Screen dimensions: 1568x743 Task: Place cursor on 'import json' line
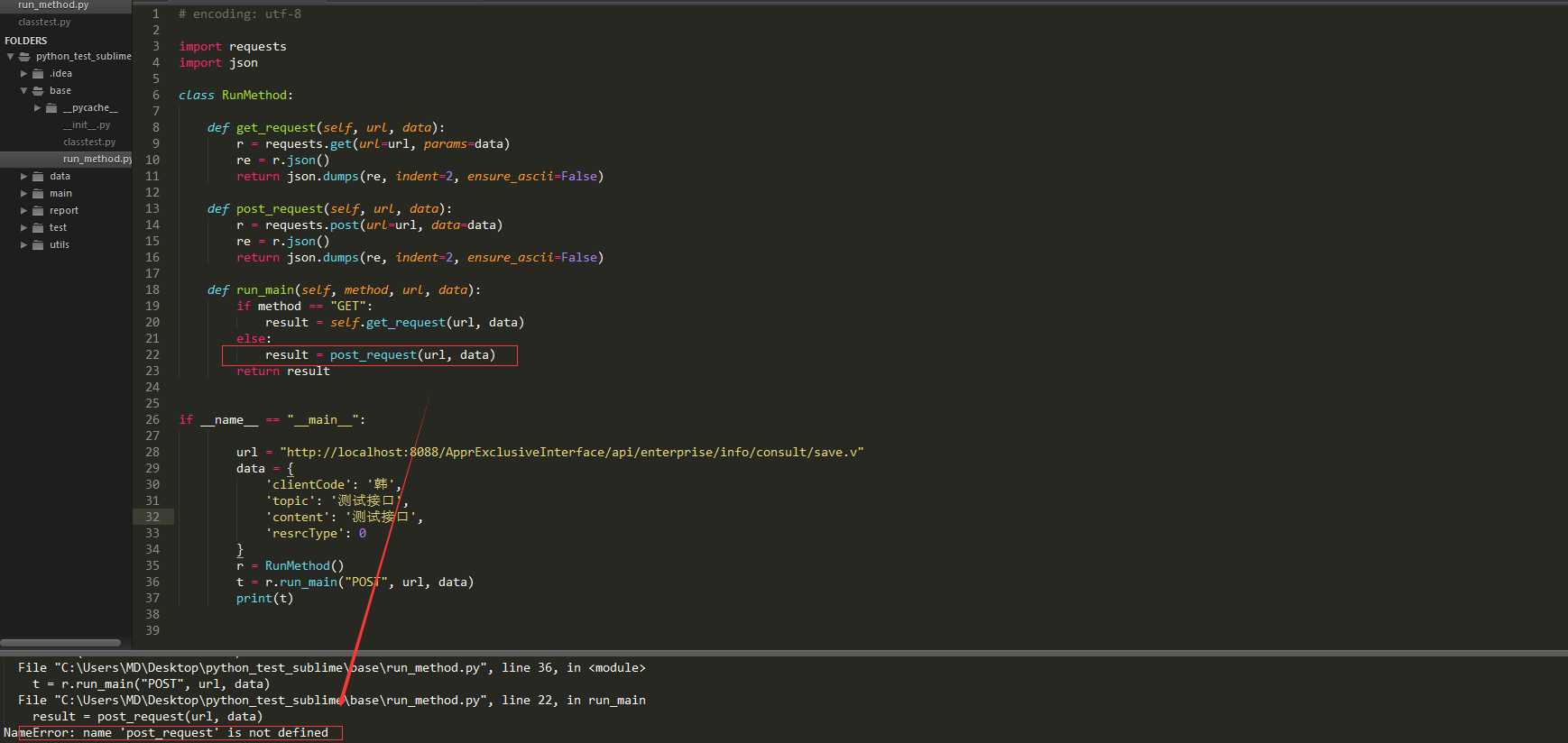(218, 63)
